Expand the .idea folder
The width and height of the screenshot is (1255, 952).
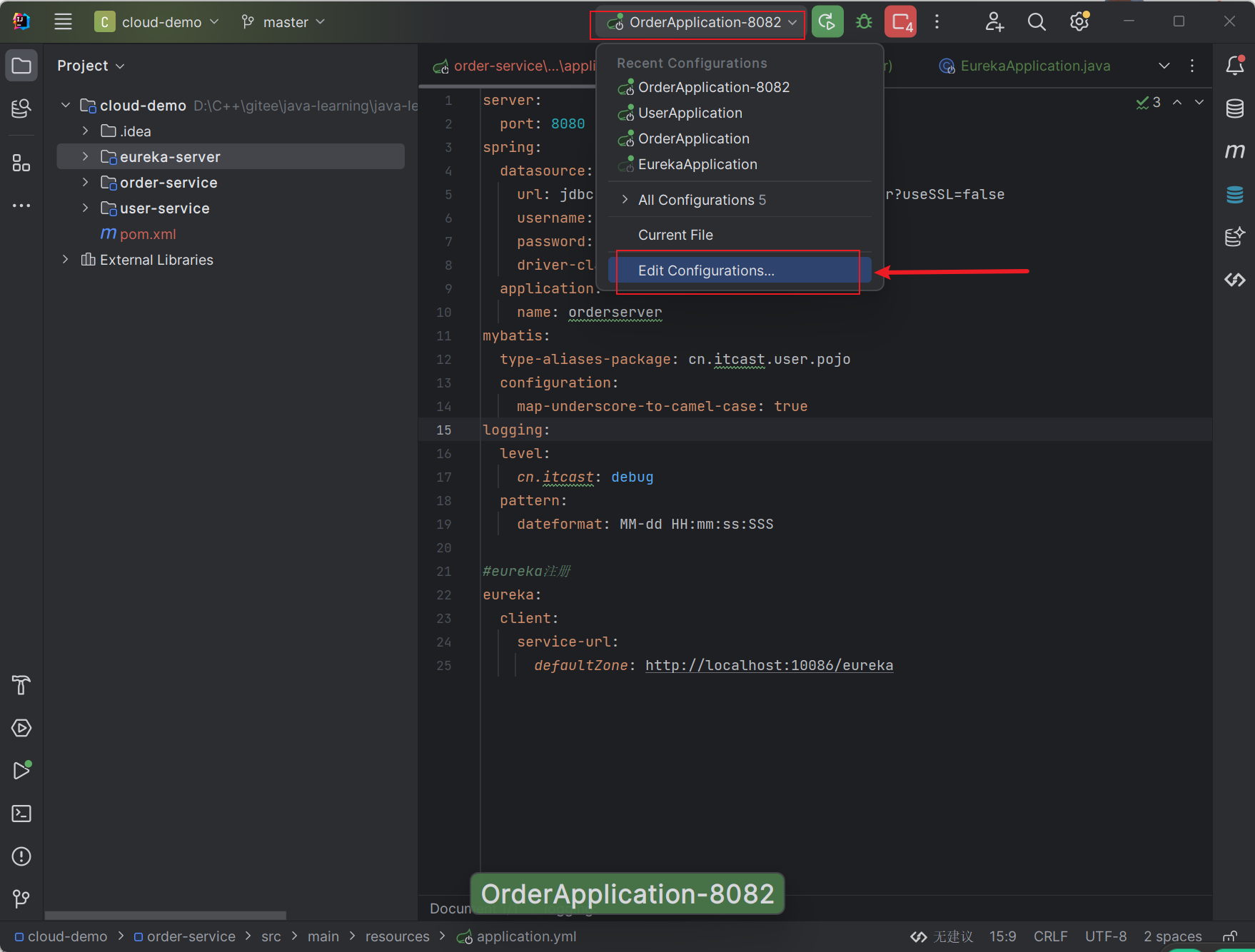[86, 131]
